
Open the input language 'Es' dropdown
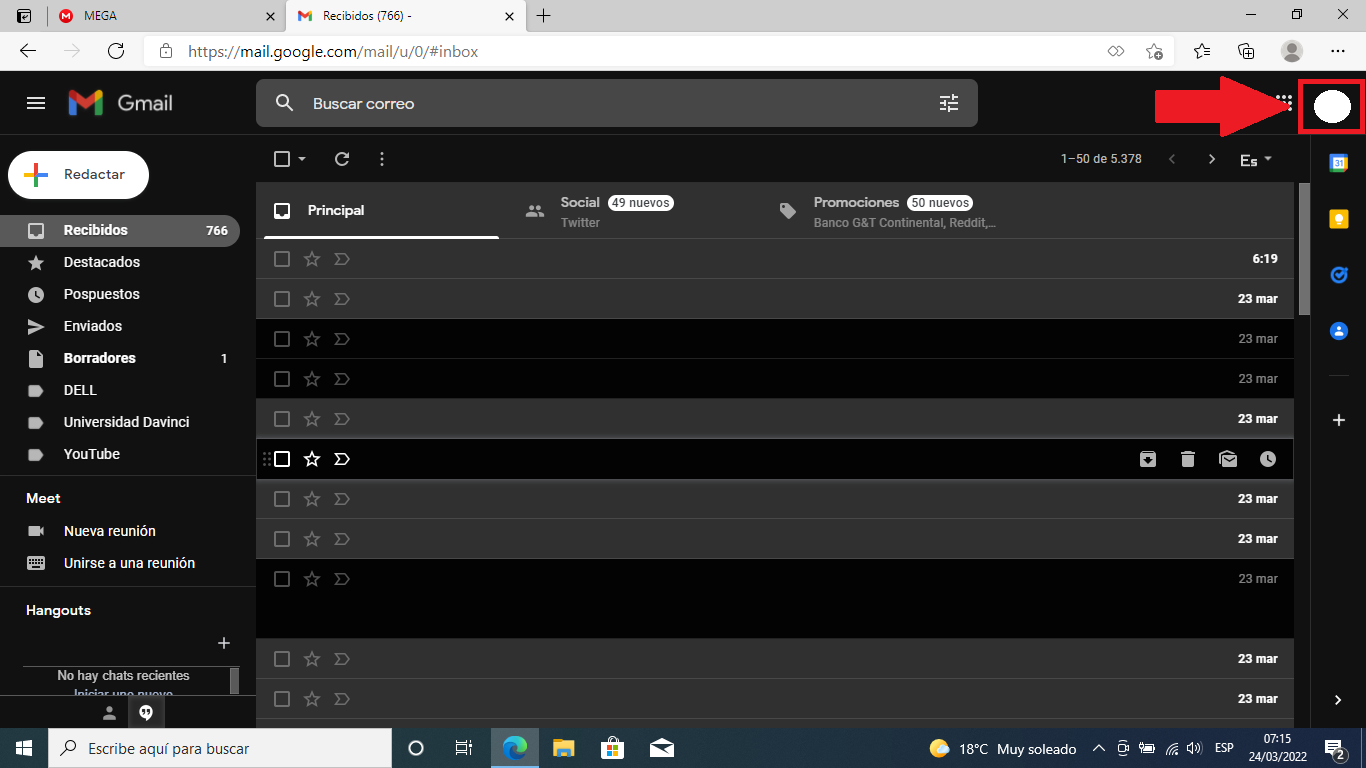[1256, 160]
